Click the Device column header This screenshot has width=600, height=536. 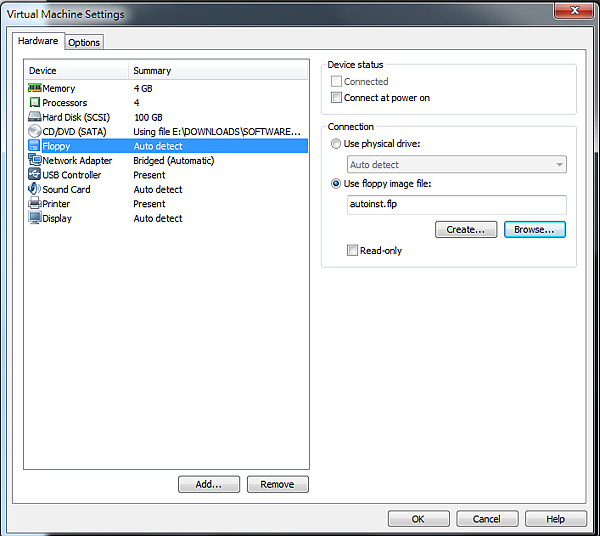tap(77, 71)
